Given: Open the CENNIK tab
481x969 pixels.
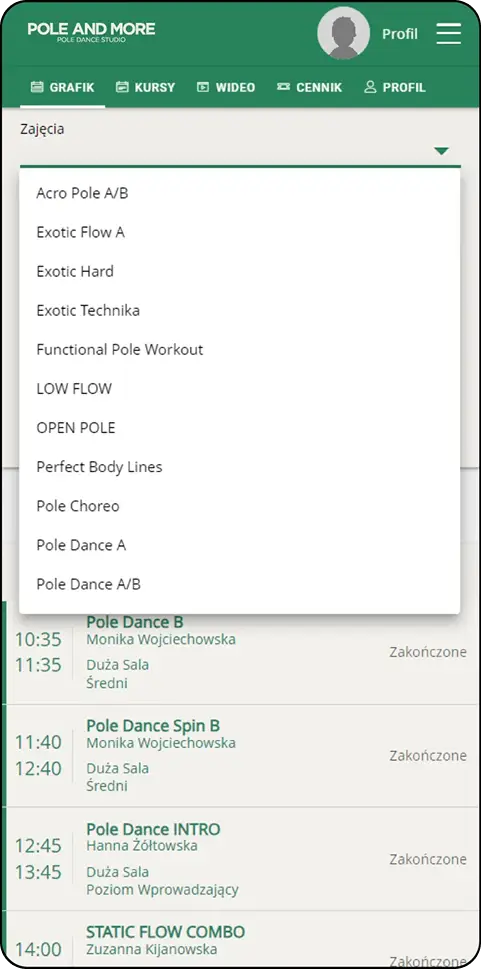Looking at the screenshot, I should coord(309,87).
